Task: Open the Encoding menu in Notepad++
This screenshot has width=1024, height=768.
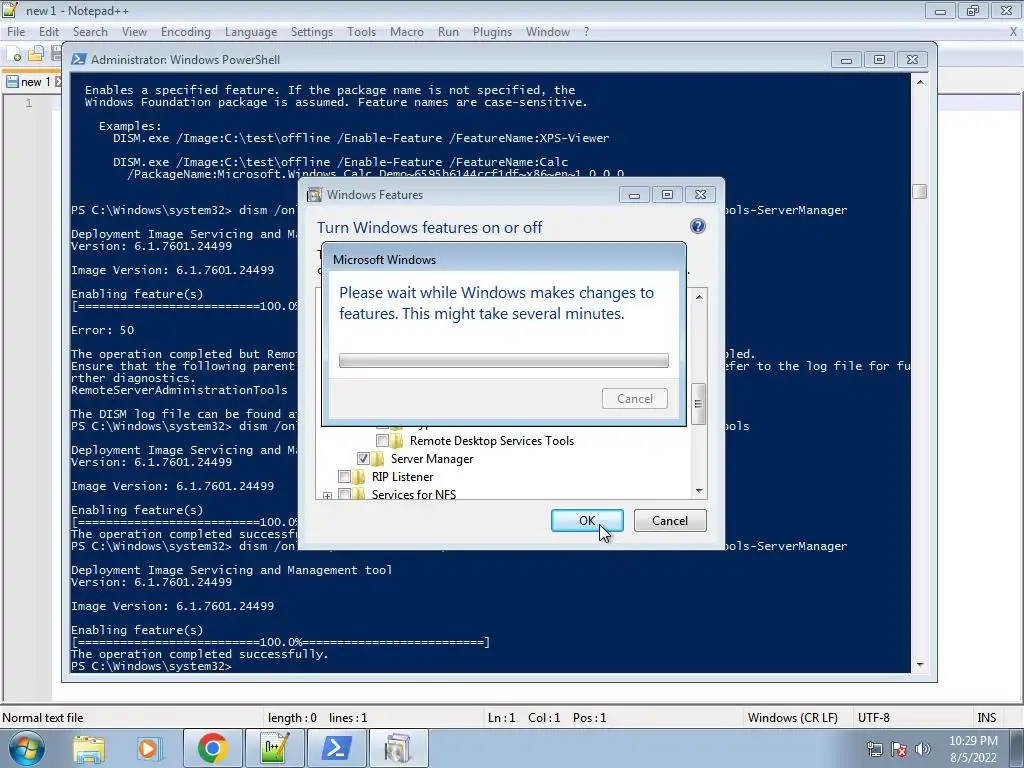Action: point(185,32)
